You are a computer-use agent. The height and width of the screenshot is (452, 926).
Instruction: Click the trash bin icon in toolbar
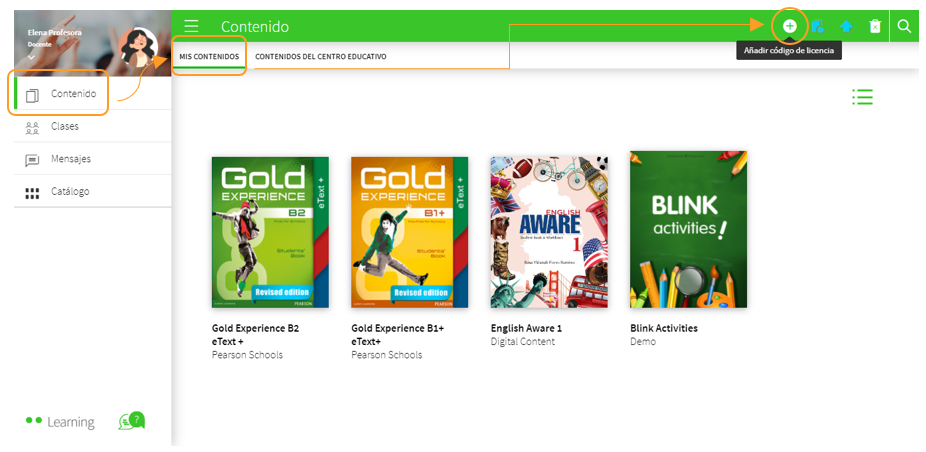(875, 26)
